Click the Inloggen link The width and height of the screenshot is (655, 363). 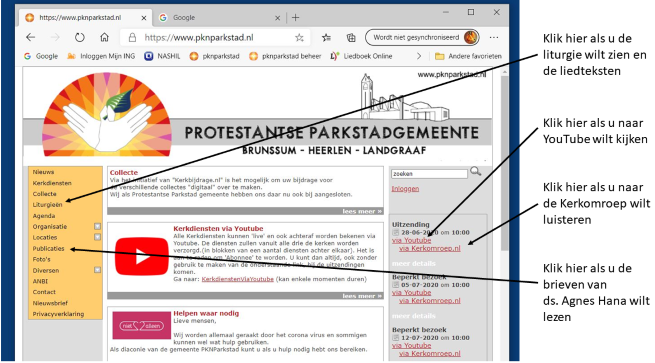click(x=405, y=189)
